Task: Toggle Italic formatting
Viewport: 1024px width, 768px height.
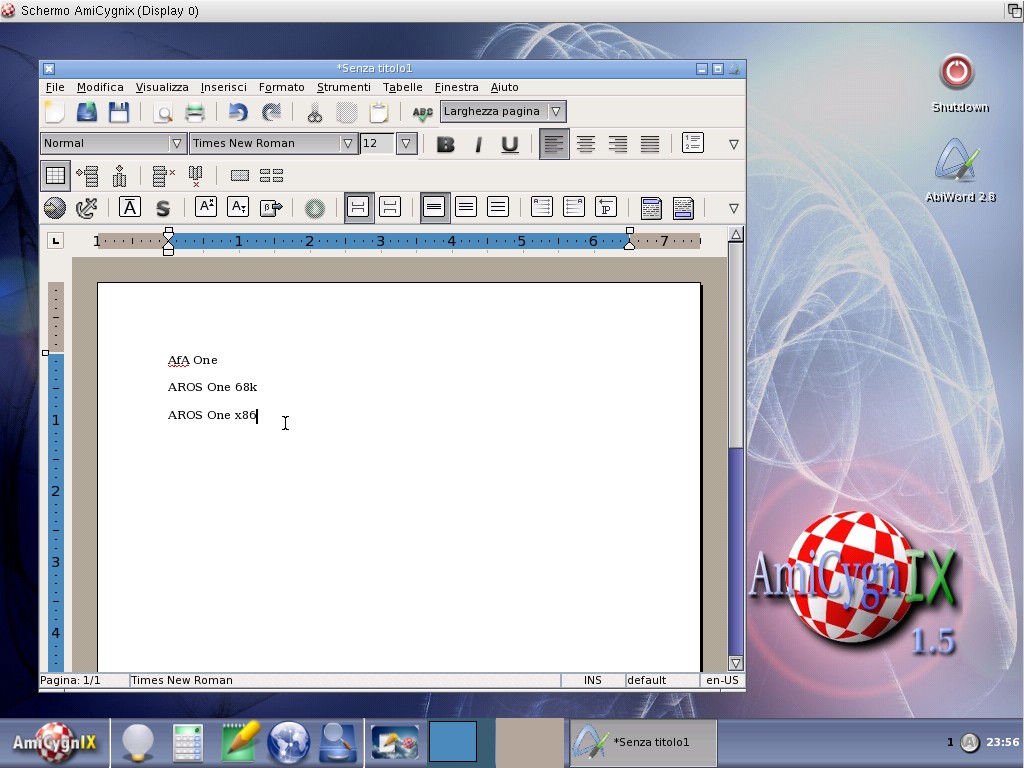Action: click(x=478, y=144)
